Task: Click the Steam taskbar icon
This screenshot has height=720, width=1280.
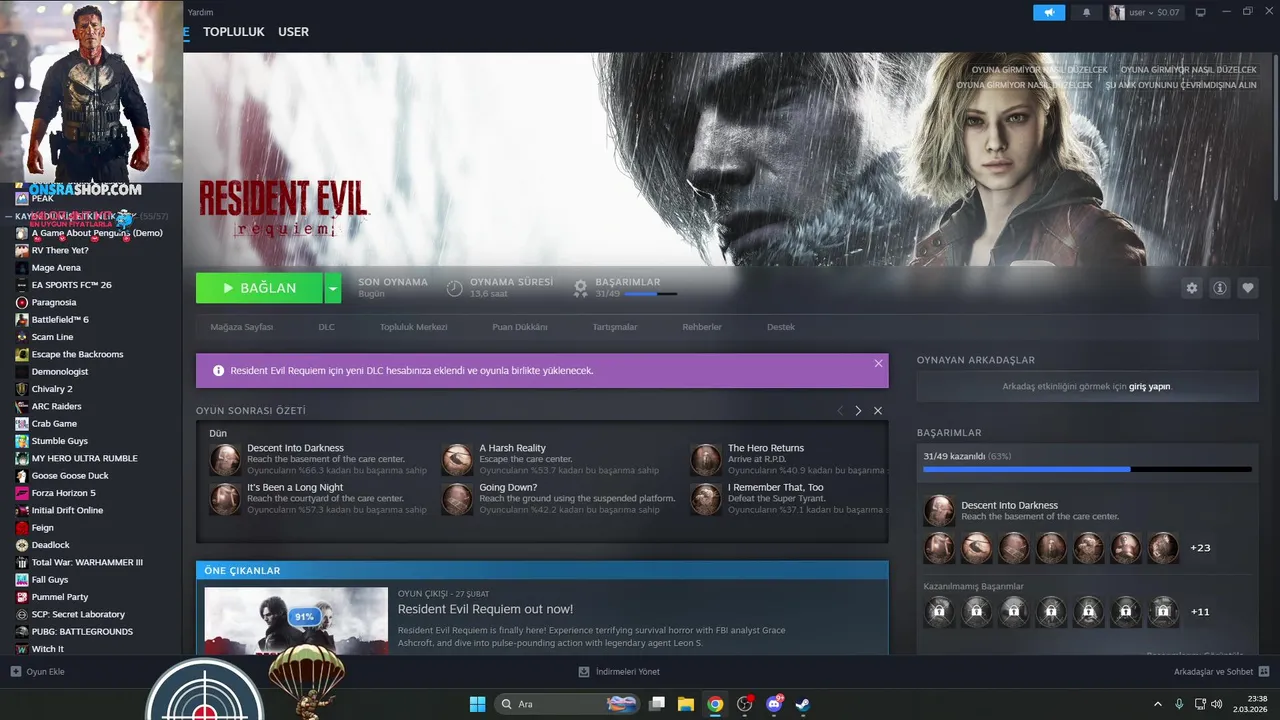Action: (x=802, y=704)
